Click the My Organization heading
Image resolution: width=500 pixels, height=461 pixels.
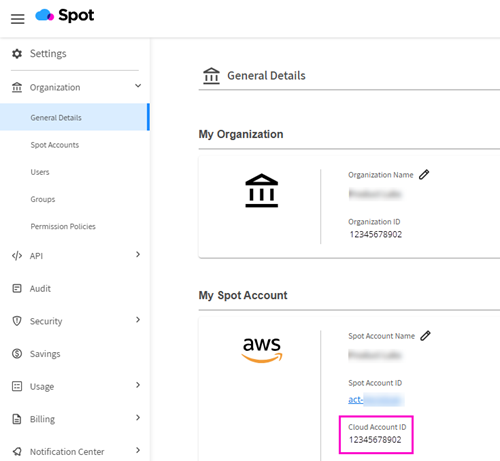(241, 134)
